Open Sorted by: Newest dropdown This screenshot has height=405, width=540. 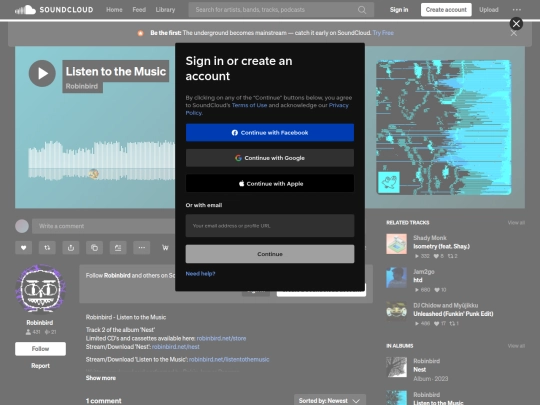(330, 401)
